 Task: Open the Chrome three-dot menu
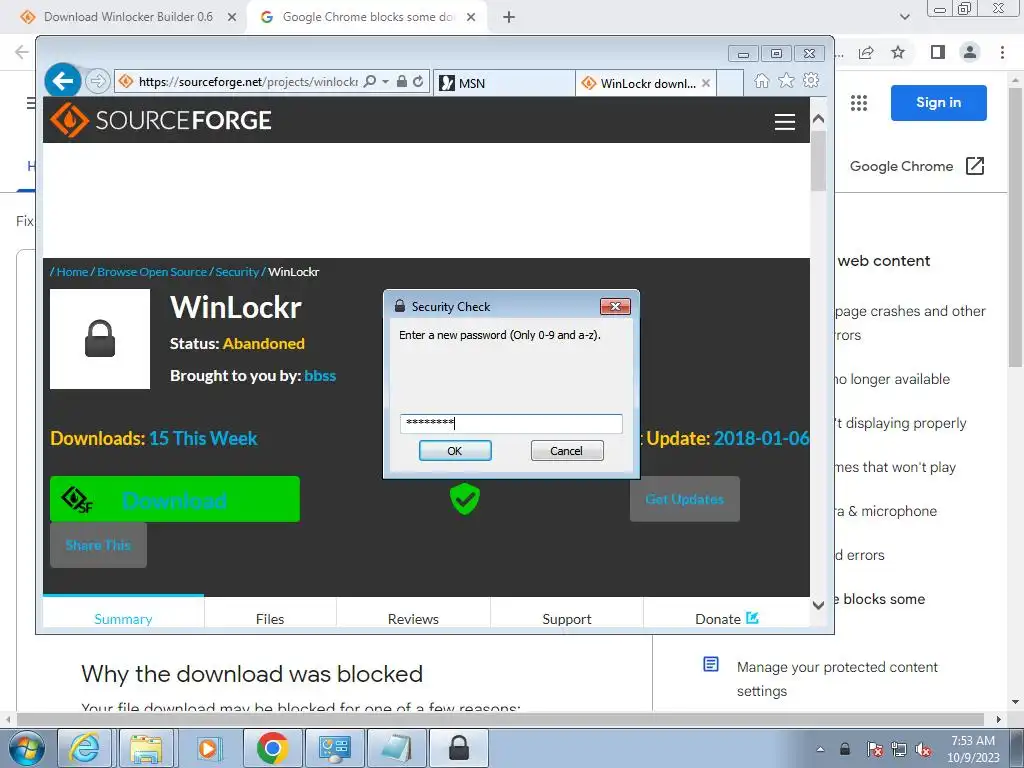click(x=1002, y=52)
